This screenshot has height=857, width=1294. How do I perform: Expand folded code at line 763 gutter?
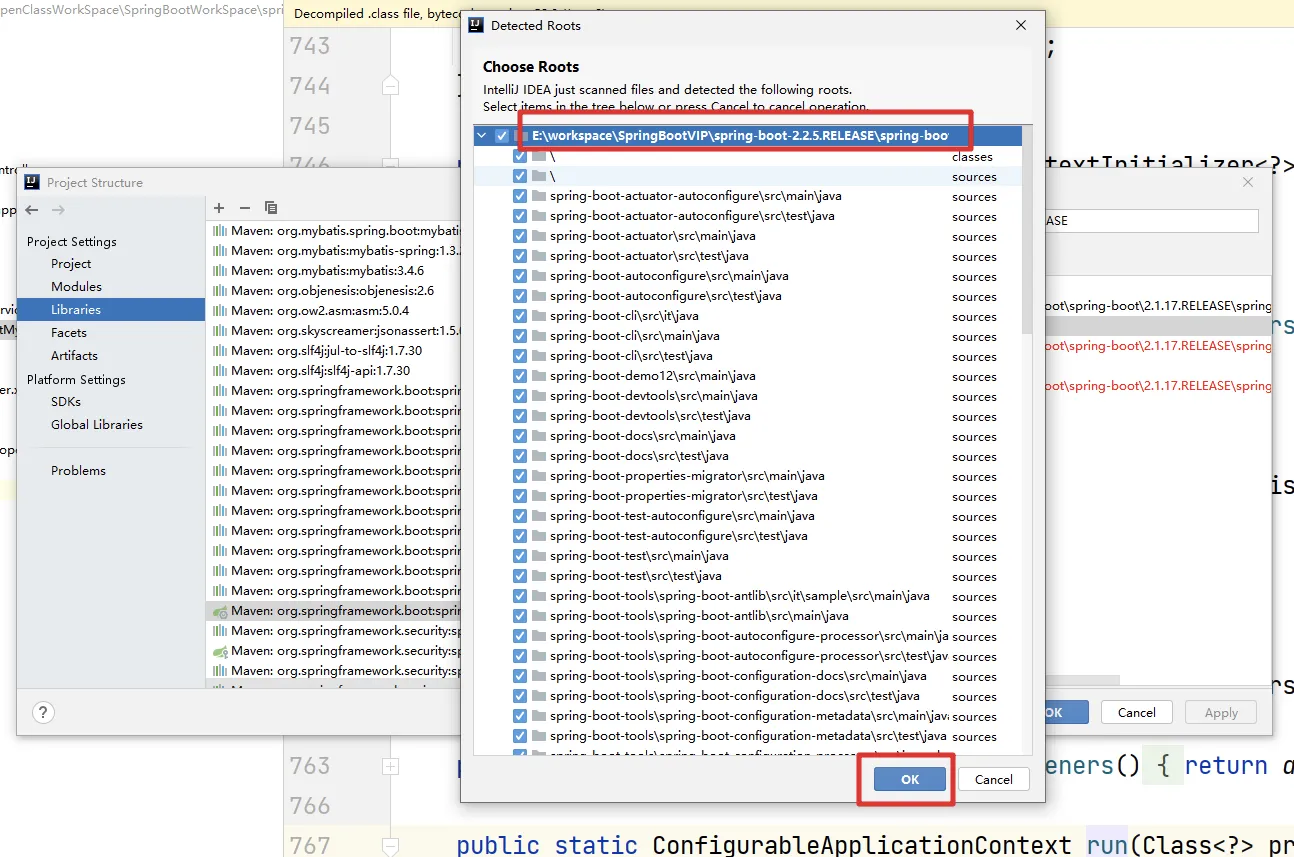pyautogui.click(x=390, y=766)
